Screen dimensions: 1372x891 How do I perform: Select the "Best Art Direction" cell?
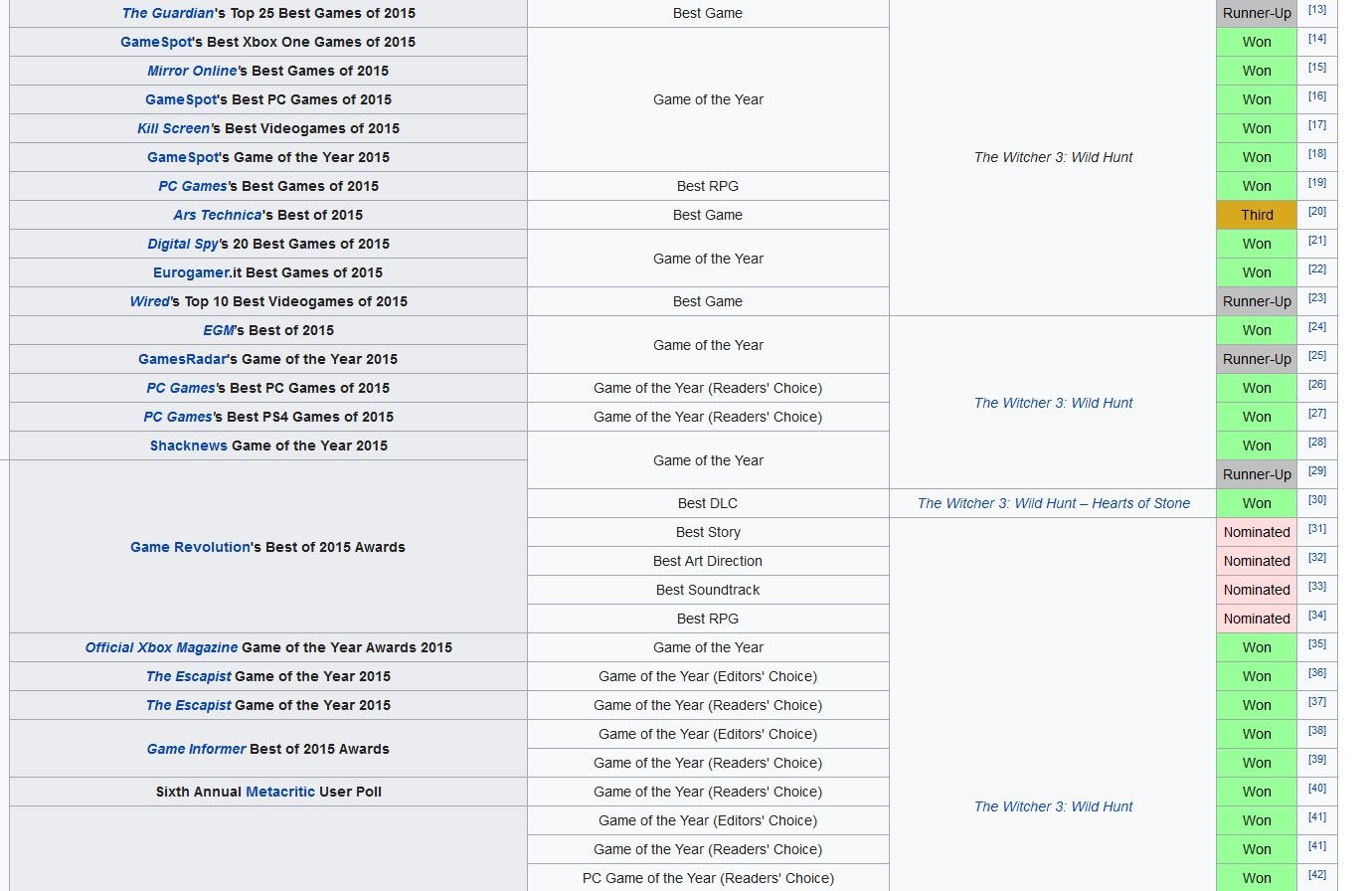click(708, 561)
